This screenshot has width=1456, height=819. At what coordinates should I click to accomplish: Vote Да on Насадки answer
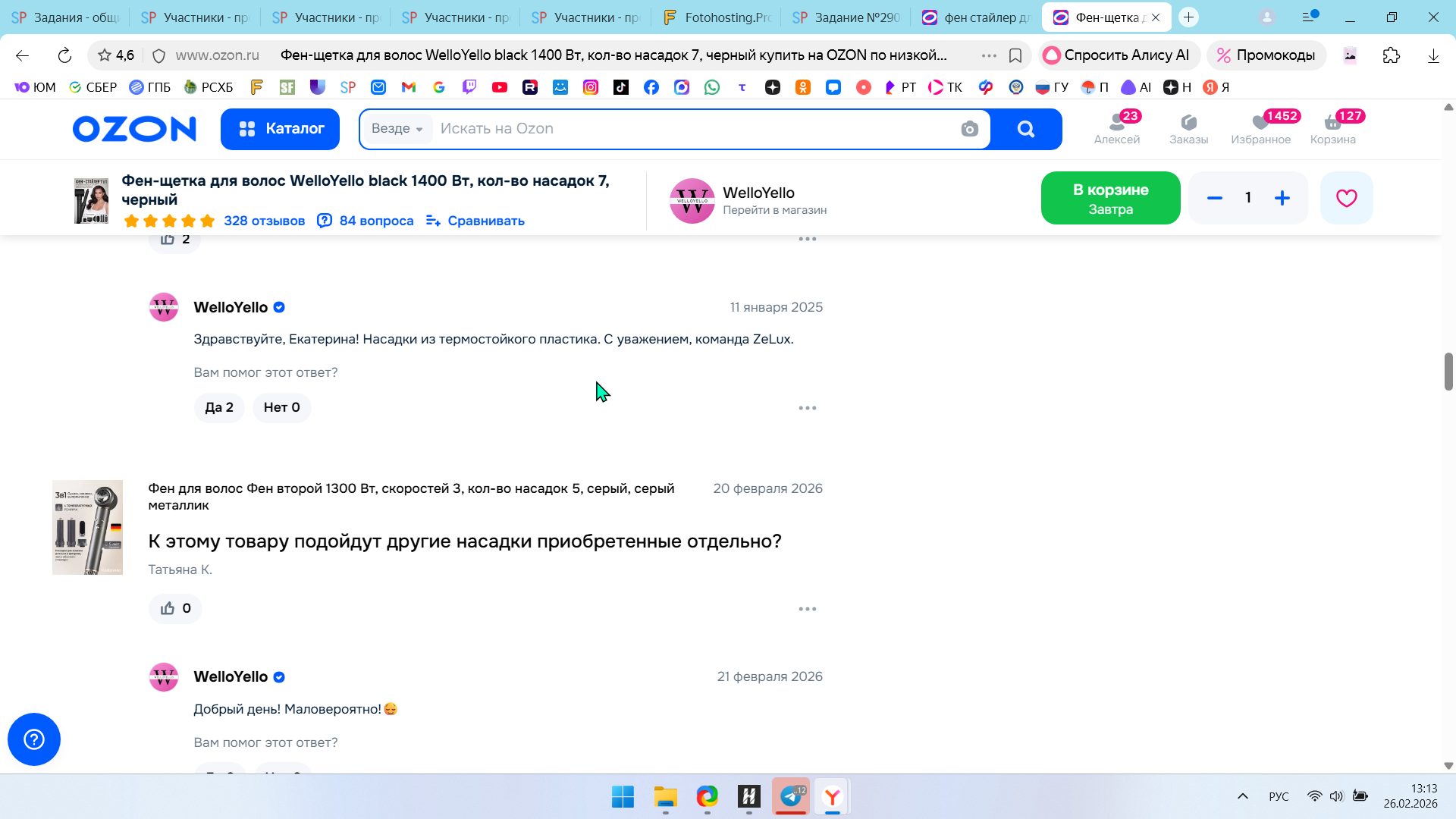tap(219, 407)
